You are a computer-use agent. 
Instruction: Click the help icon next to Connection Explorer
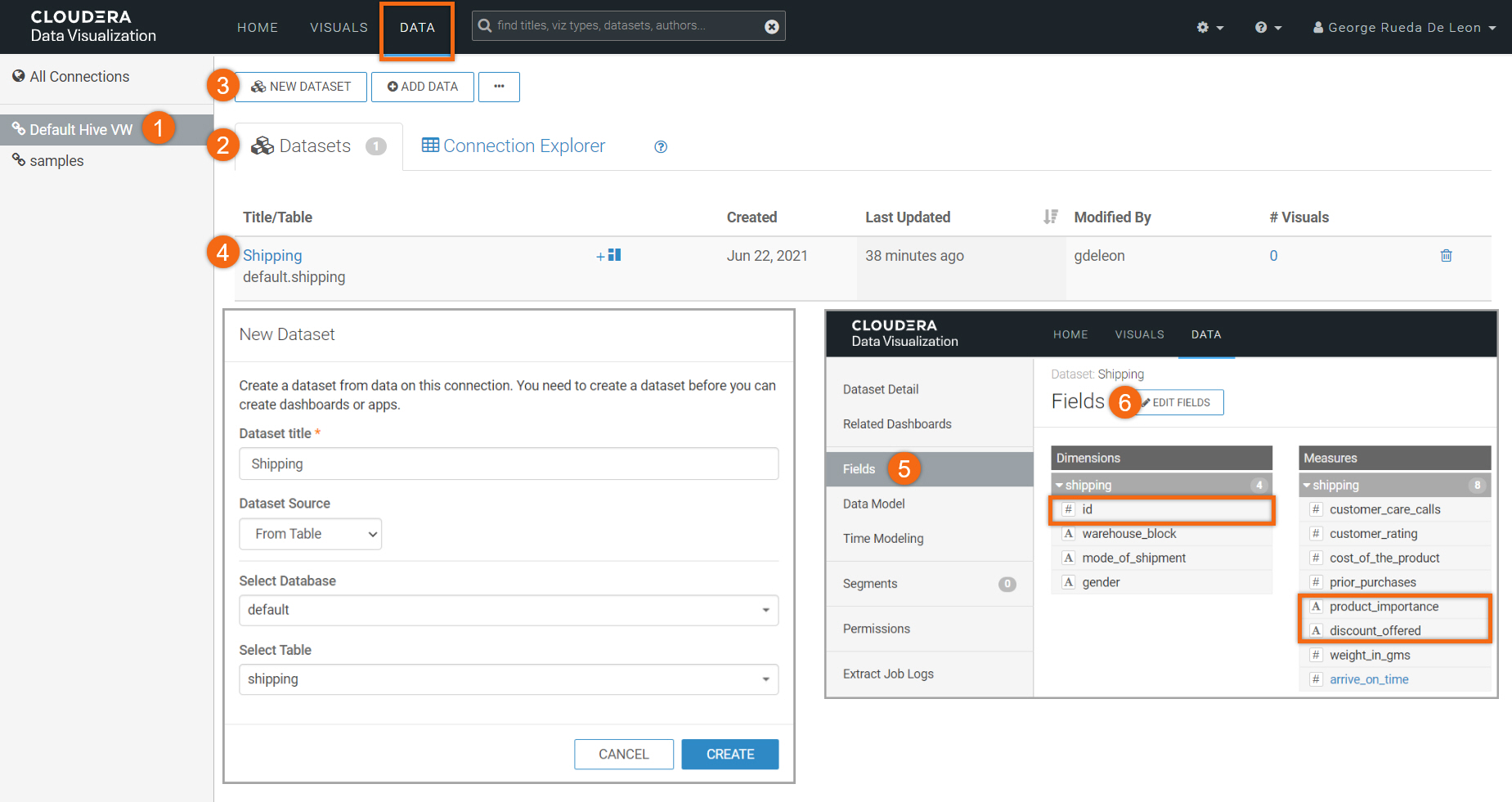[x=661, y=147]
